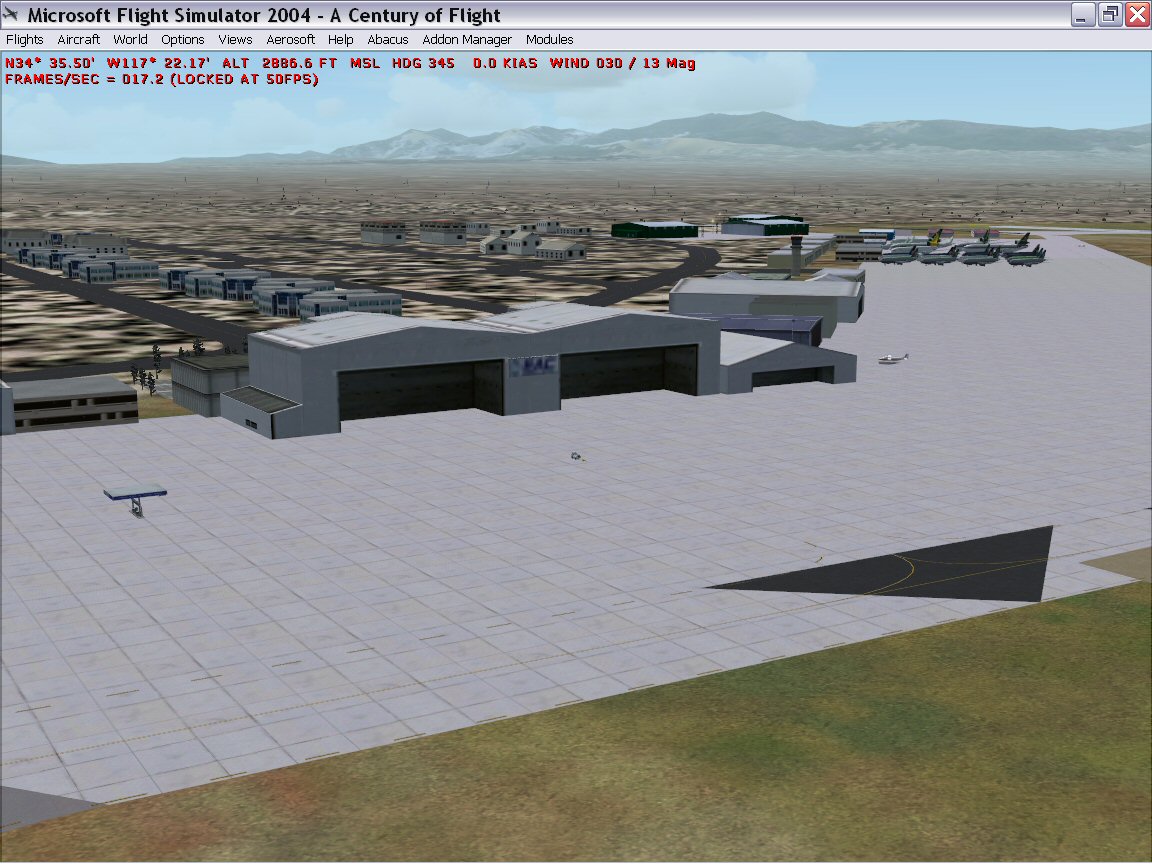Open the Modules menu

tap(549, 40)
